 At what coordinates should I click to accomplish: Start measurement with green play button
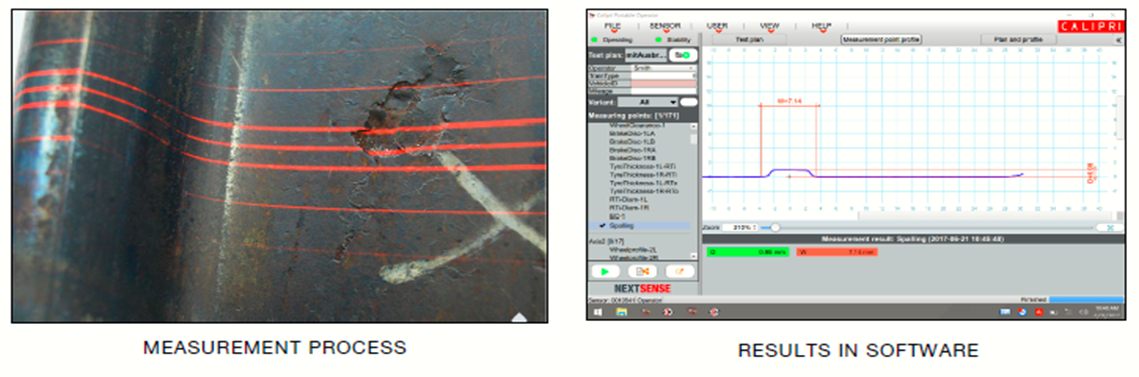click(x=604, y=271)
